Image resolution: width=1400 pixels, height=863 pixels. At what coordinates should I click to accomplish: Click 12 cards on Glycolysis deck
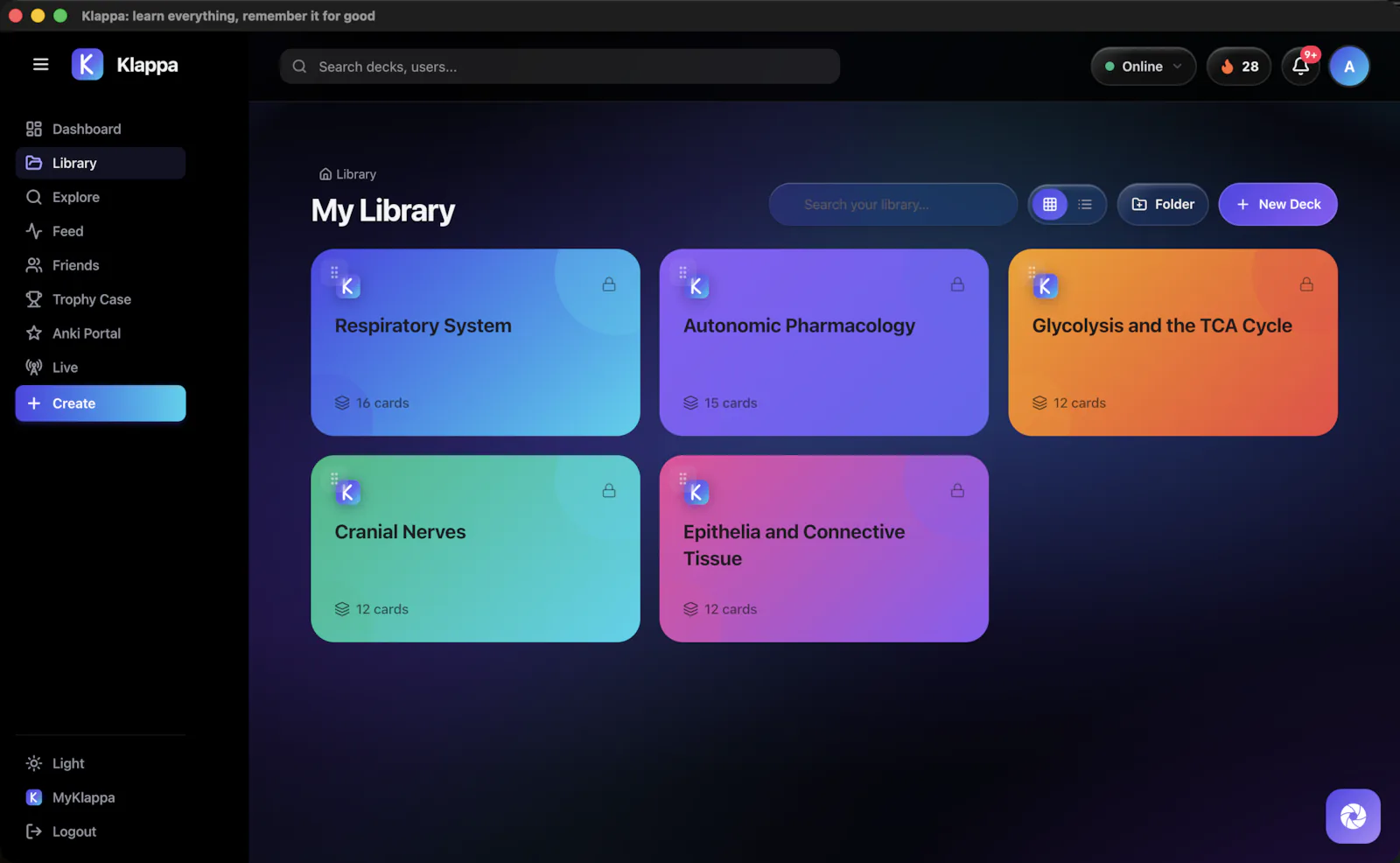pyautogui.click(x=1069, y=403)
